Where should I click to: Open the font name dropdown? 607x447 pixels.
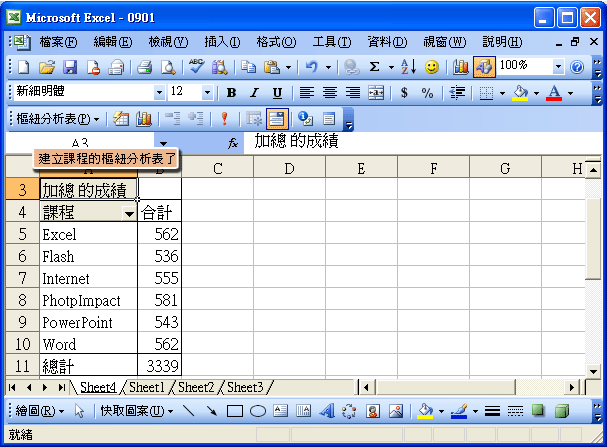[x=159, y=92]
